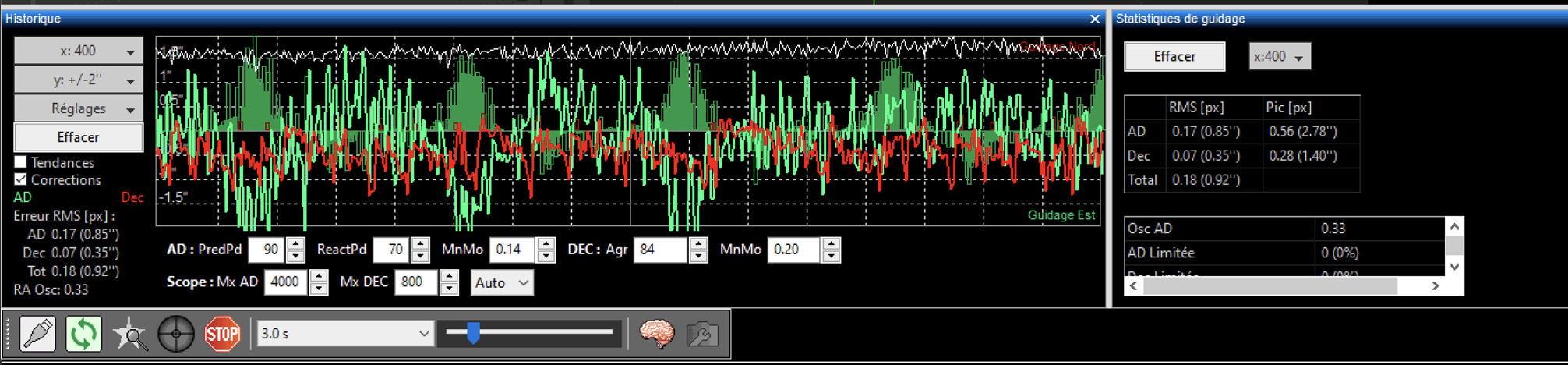Click the Mx AD 4000 field
Screen dimensions: 1568x365
coord(287,282)
